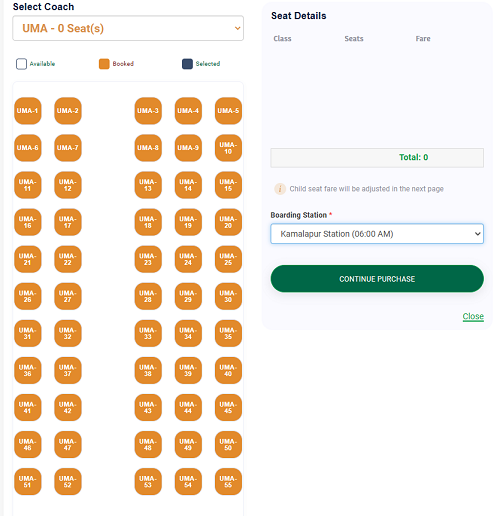Expand the Boarding Station dropdown
500x516 pixels.
pyautogui.click(x=377, y=234)
